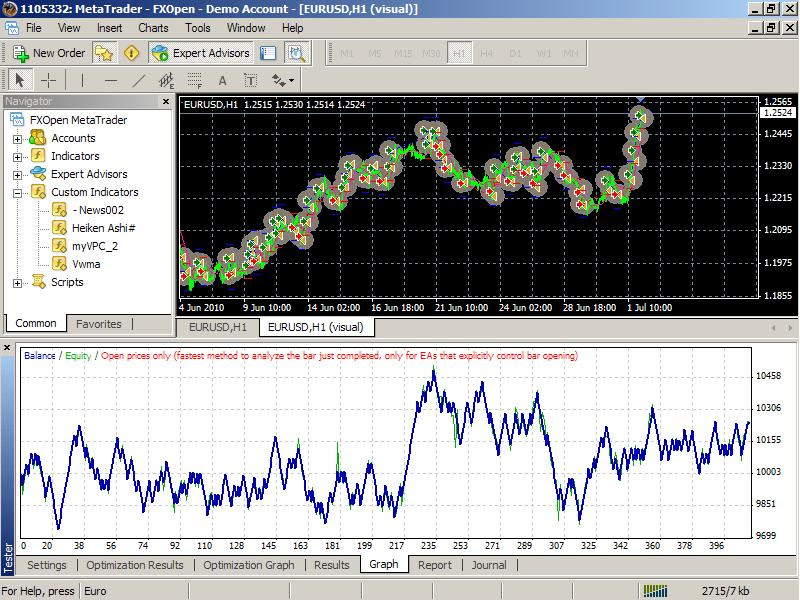This screenshot has height=600, width=800.
Task: Open the Market Watch star folder icon
Action: [x=104, y=53]
